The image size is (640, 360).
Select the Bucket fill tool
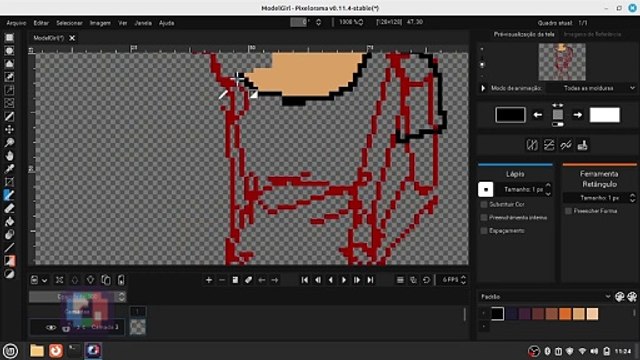pos(9,221)
